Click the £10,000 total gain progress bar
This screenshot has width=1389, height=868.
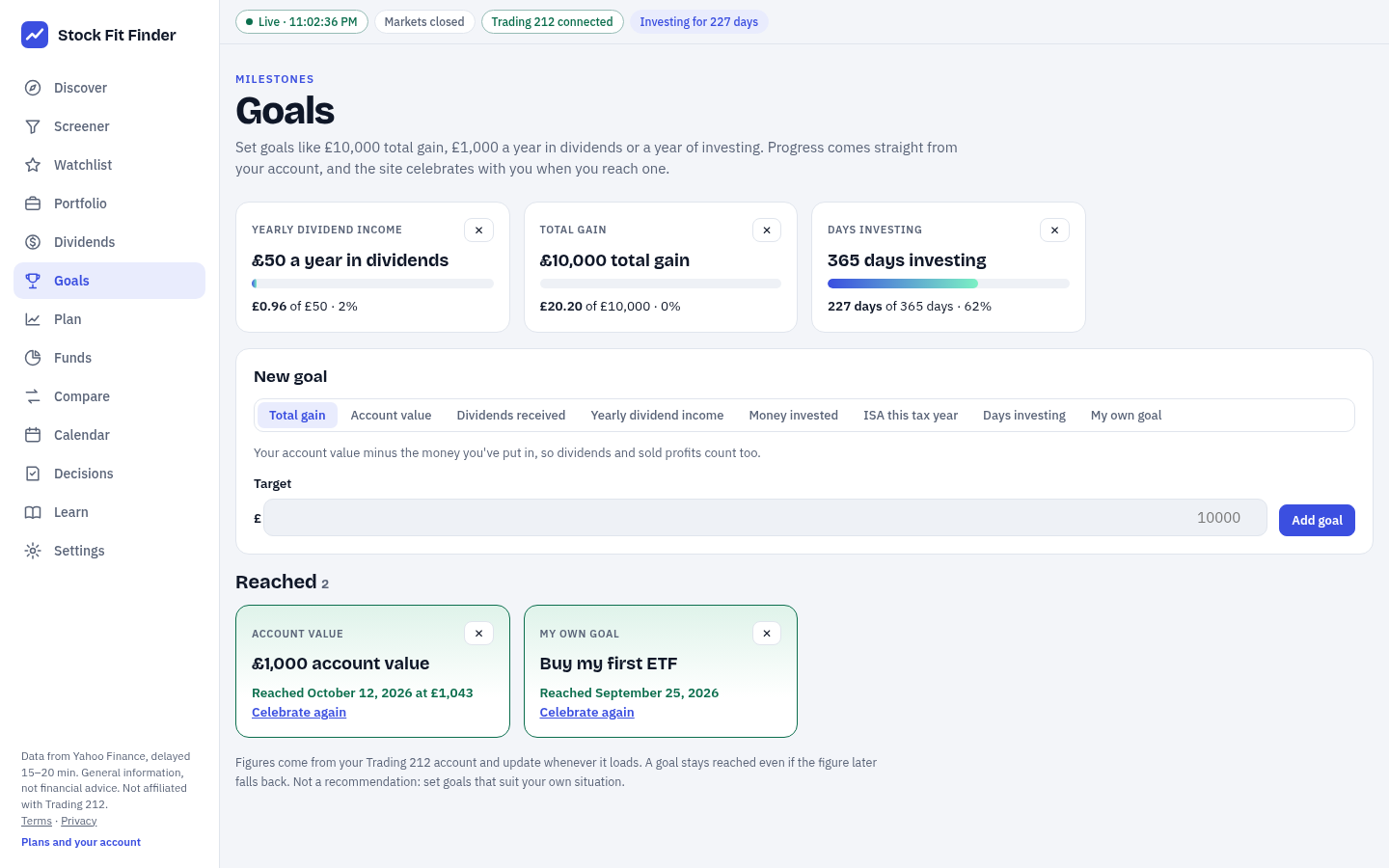click(x=661, y=284)
